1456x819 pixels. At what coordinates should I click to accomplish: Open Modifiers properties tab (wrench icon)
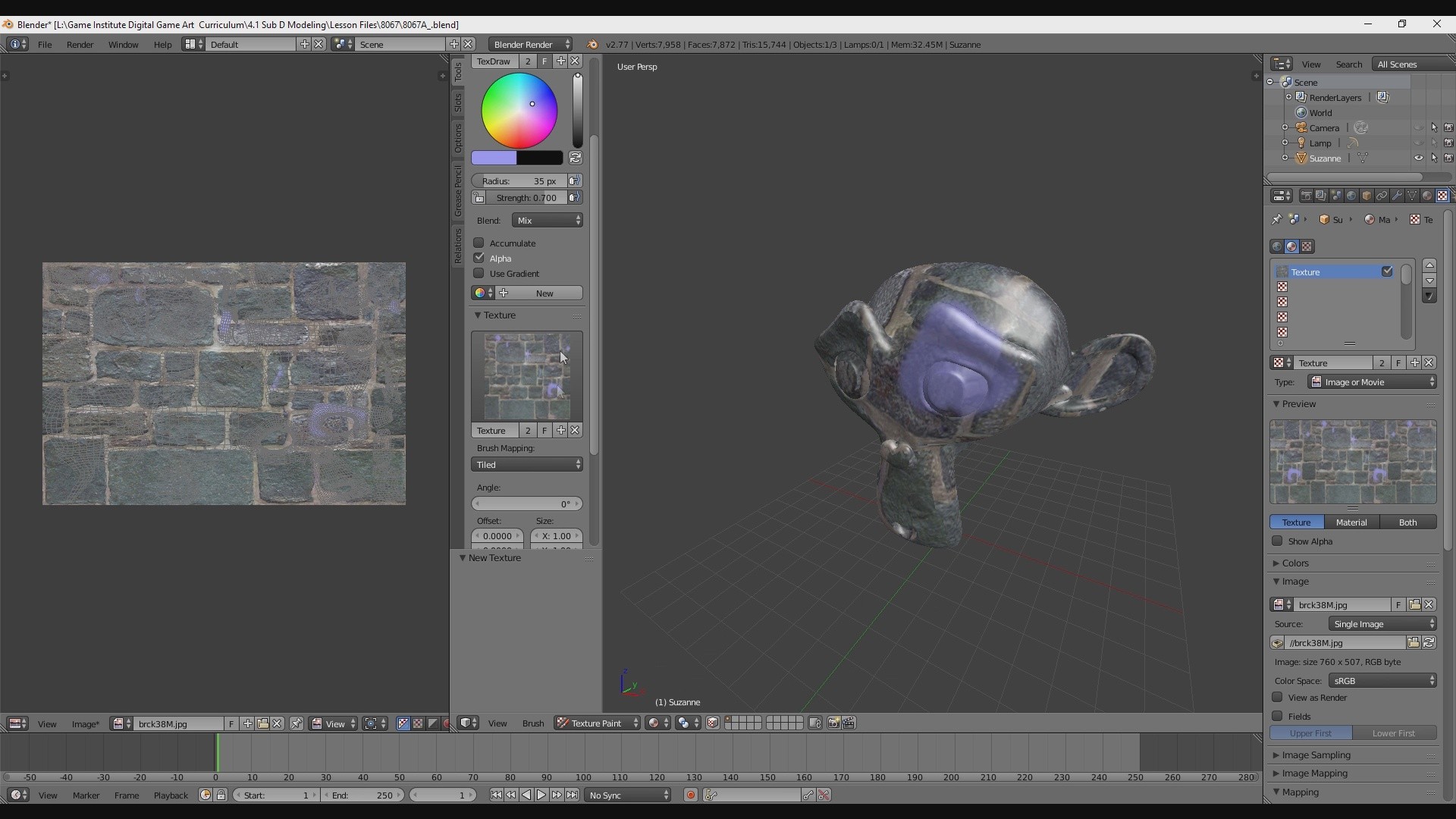tap(1397, 196)
